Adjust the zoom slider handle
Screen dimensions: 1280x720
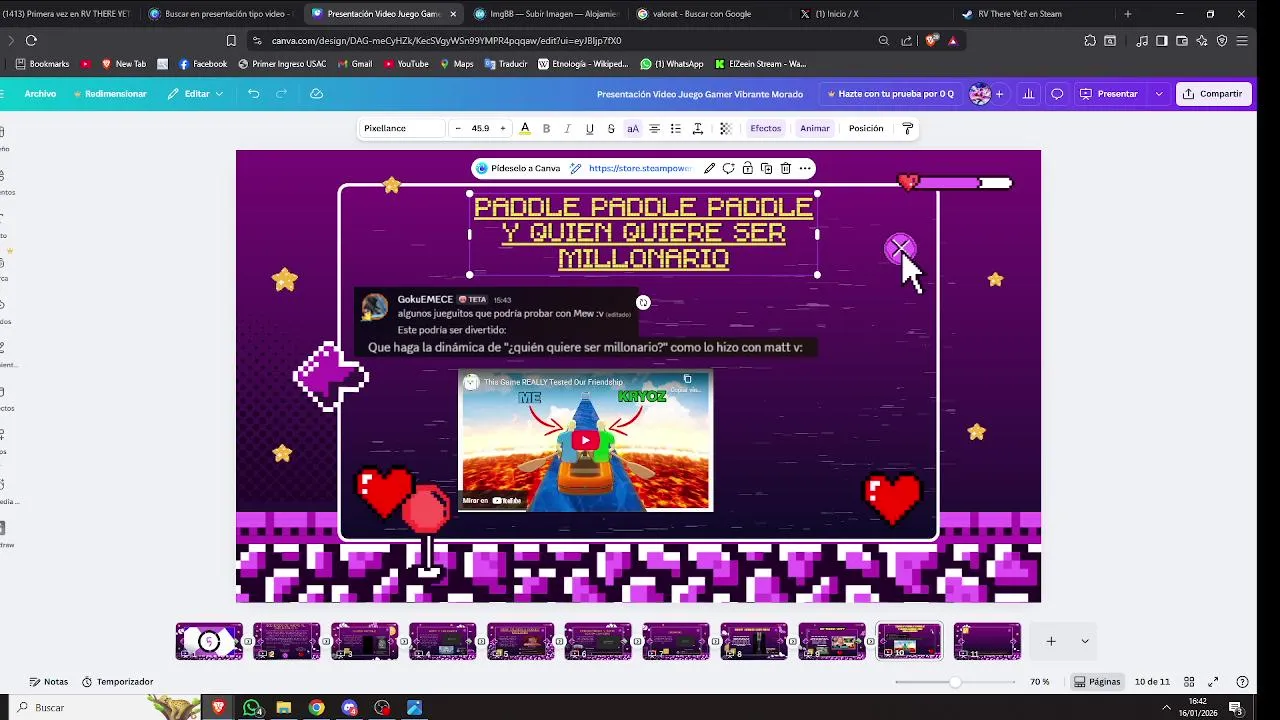pos(955,682)
